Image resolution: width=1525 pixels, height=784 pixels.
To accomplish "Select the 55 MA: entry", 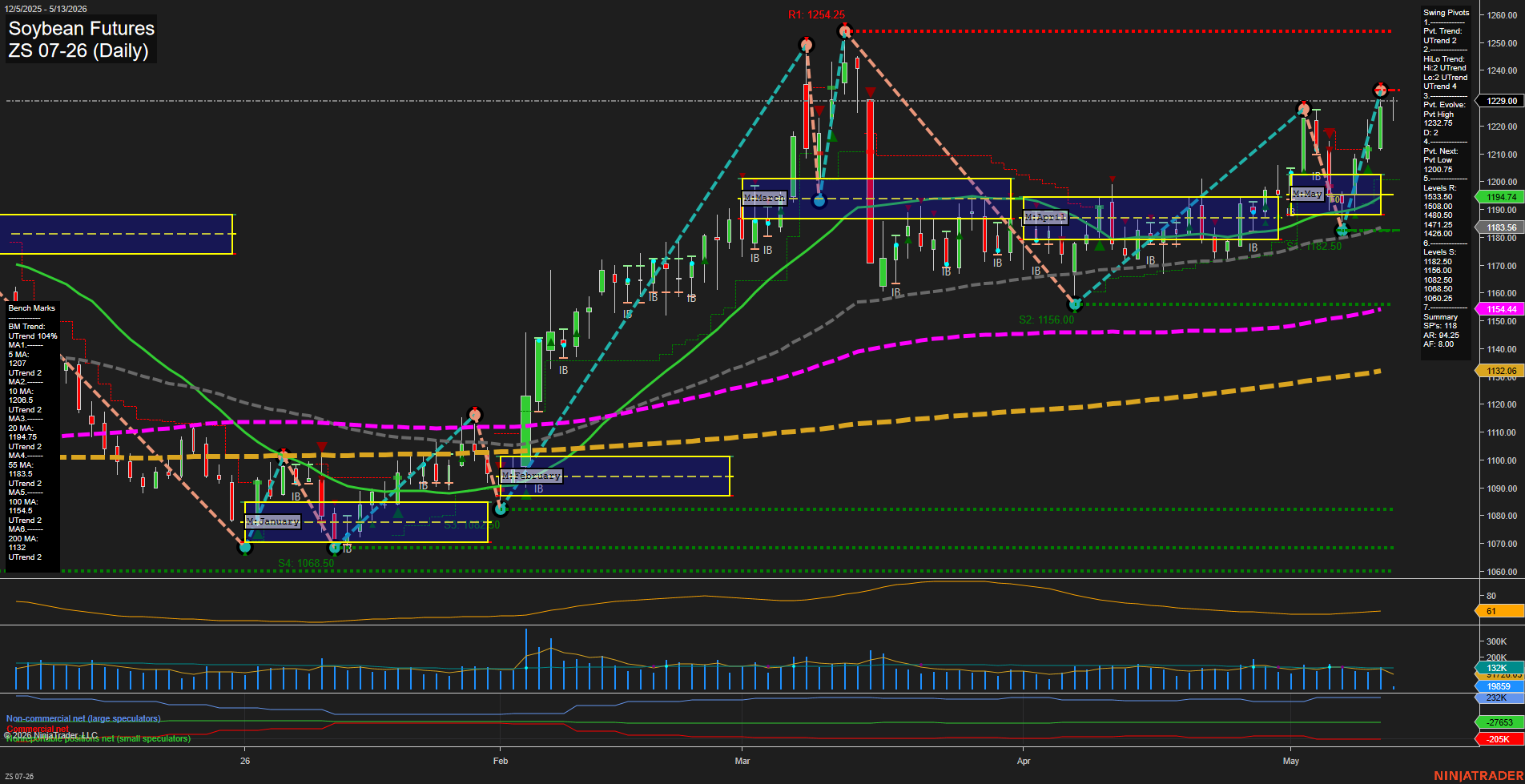I will (21, 465).
